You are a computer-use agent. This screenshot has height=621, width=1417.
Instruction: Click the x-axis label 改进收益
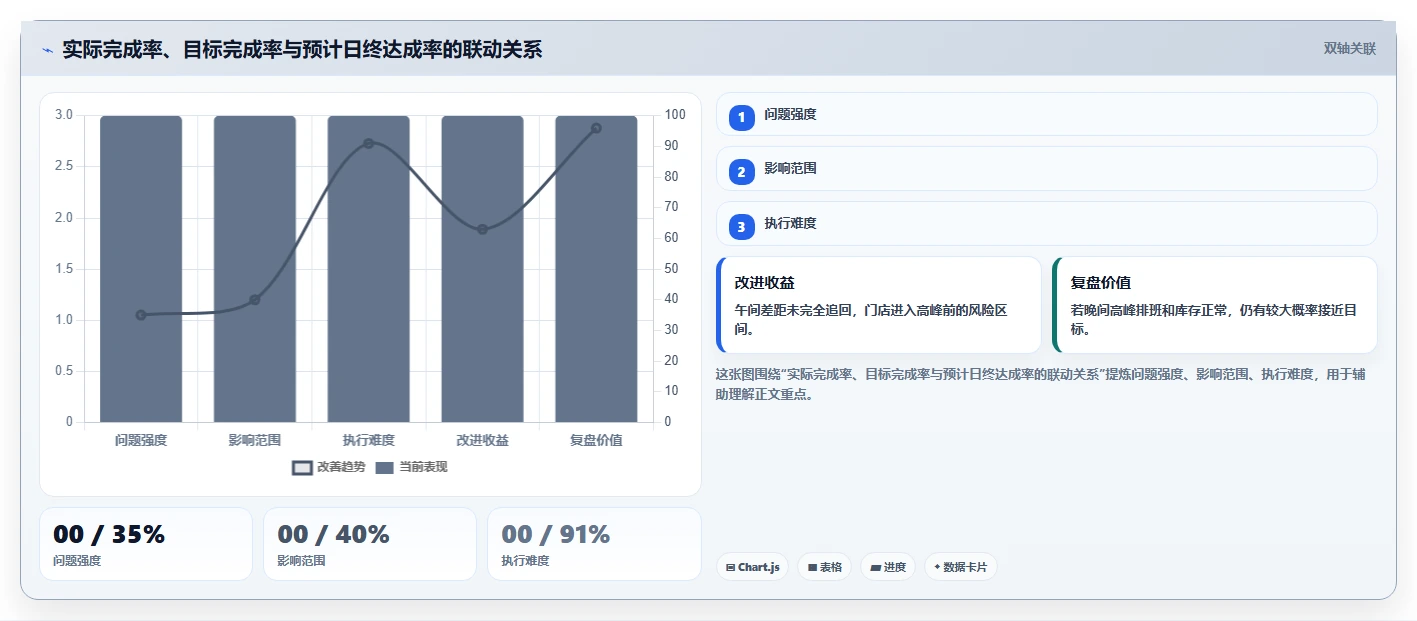483,440
